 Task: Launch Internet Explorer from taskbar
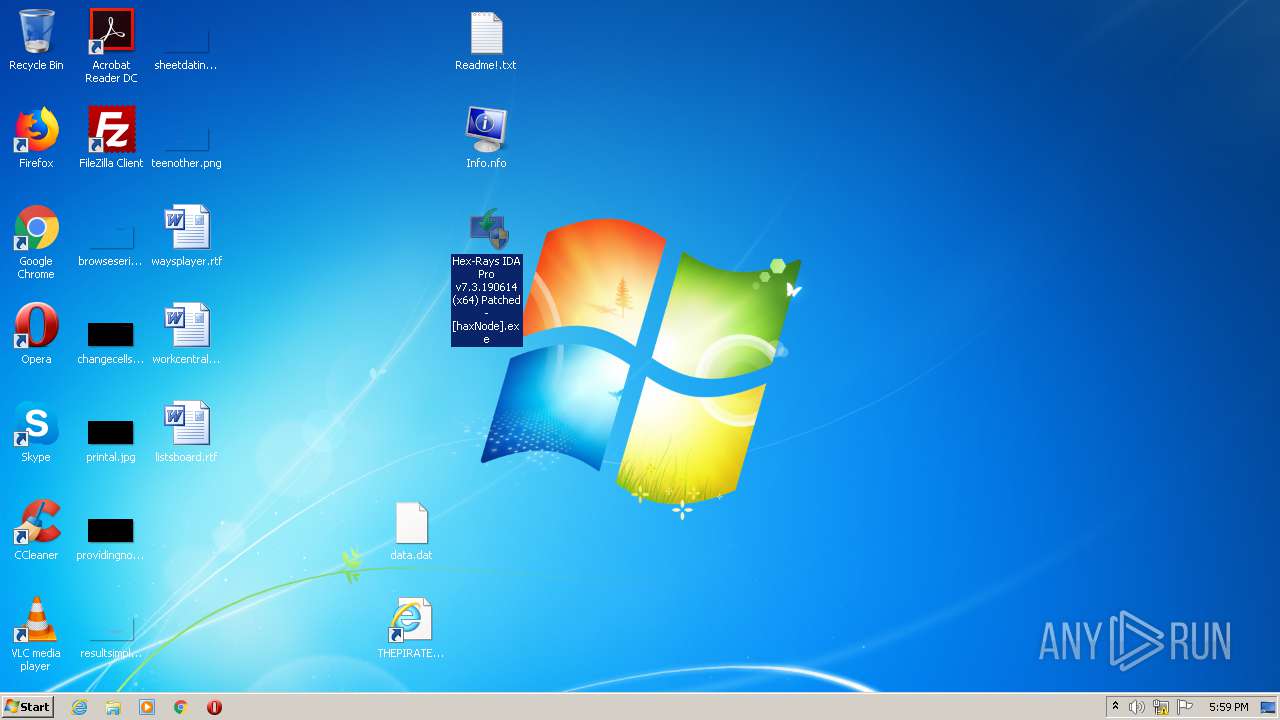[80, 707]
